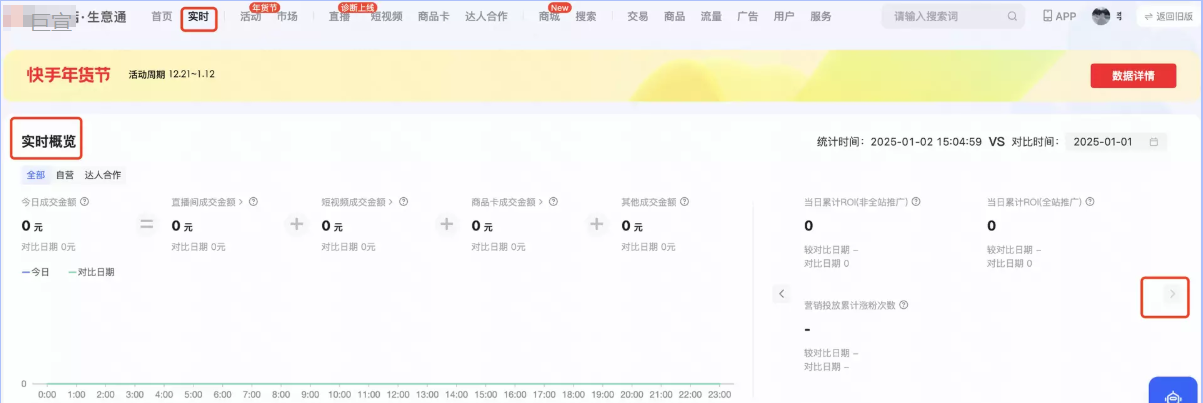Select the 达人合作 filter tab under 实时概览
This screenshot has width=1203, height=403.
point(103,175)
